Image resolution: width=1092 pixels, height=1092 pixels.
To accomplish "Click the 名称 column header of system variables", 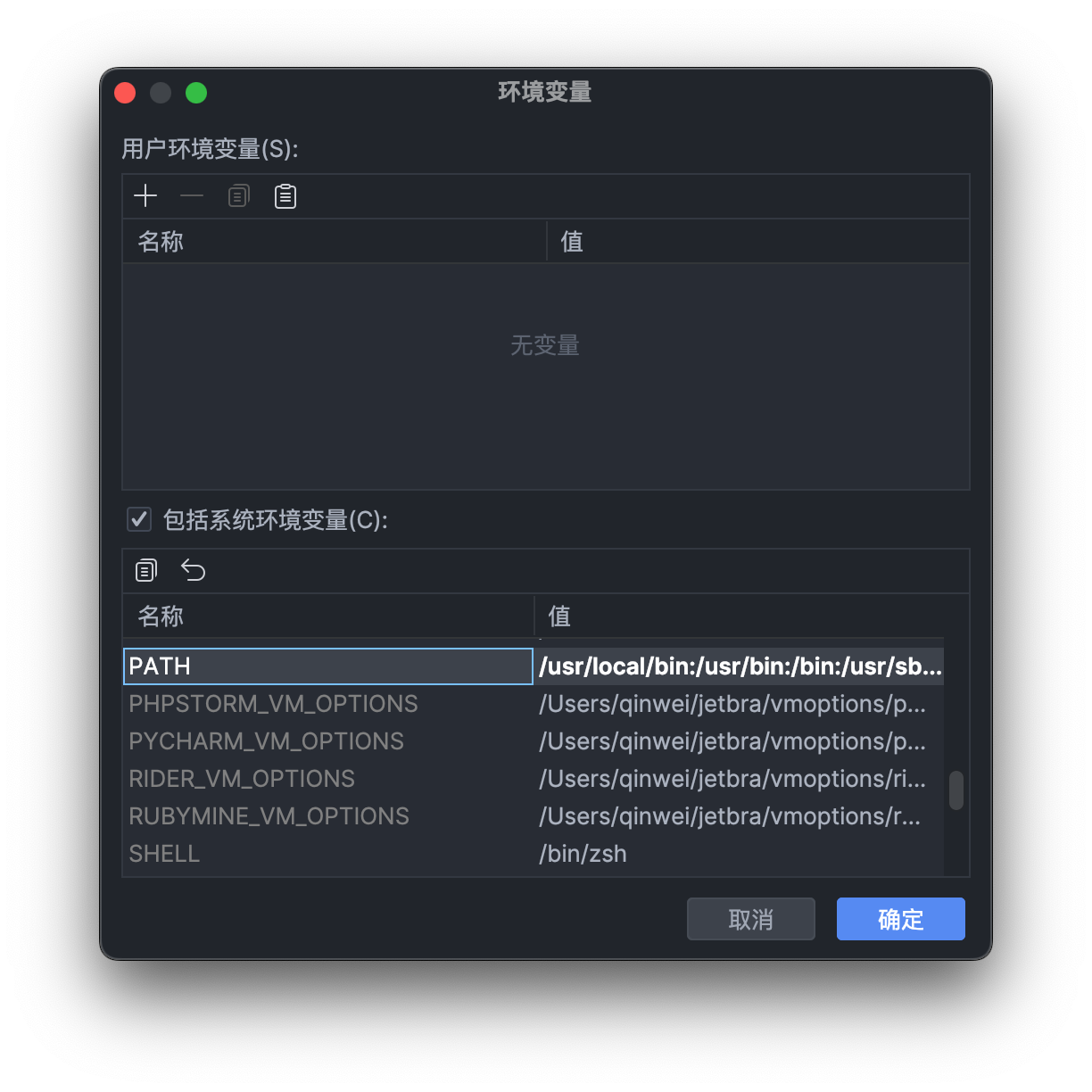I will pyautogui.click(x=161, y=616).
